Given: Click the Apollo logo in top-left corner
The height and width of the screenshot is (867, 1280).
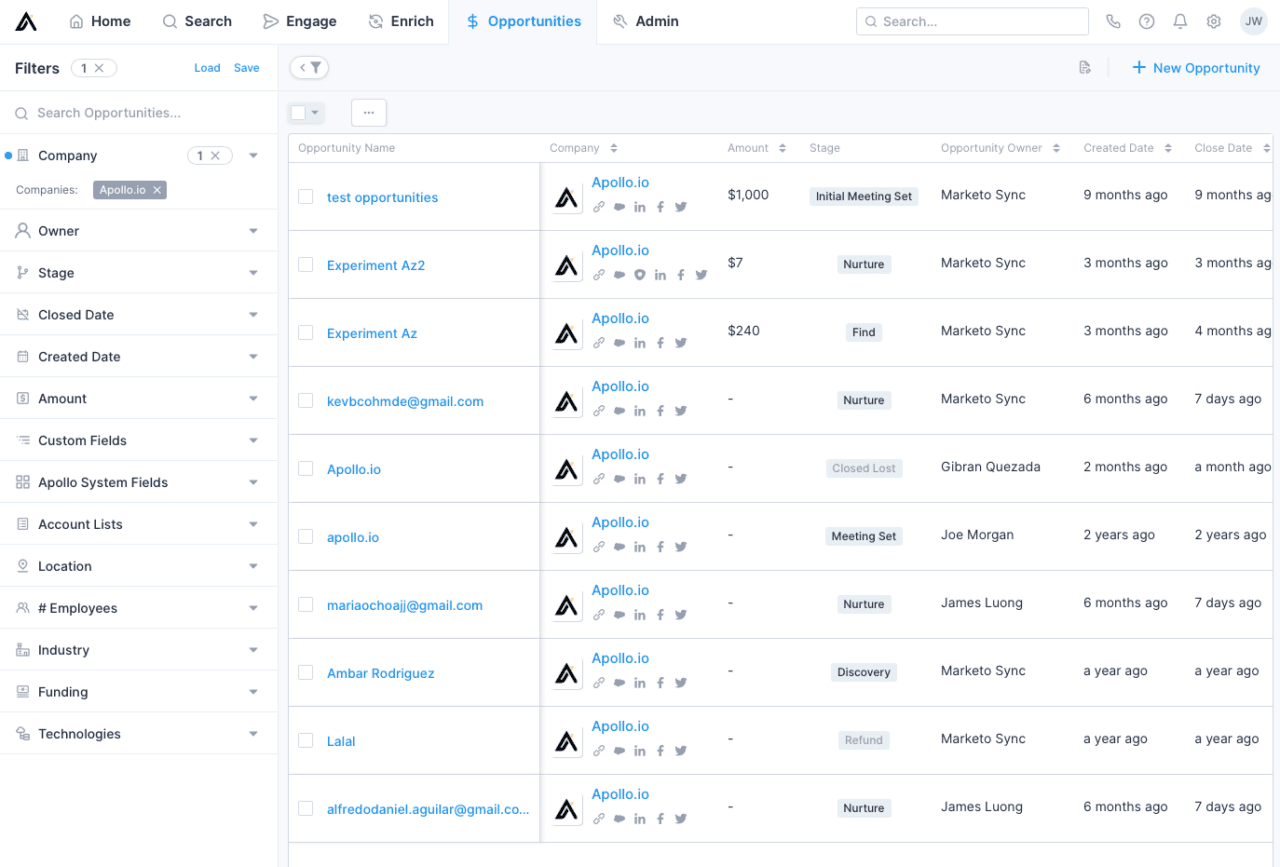Looking at the screenshot, I should [x=26, y=21].
